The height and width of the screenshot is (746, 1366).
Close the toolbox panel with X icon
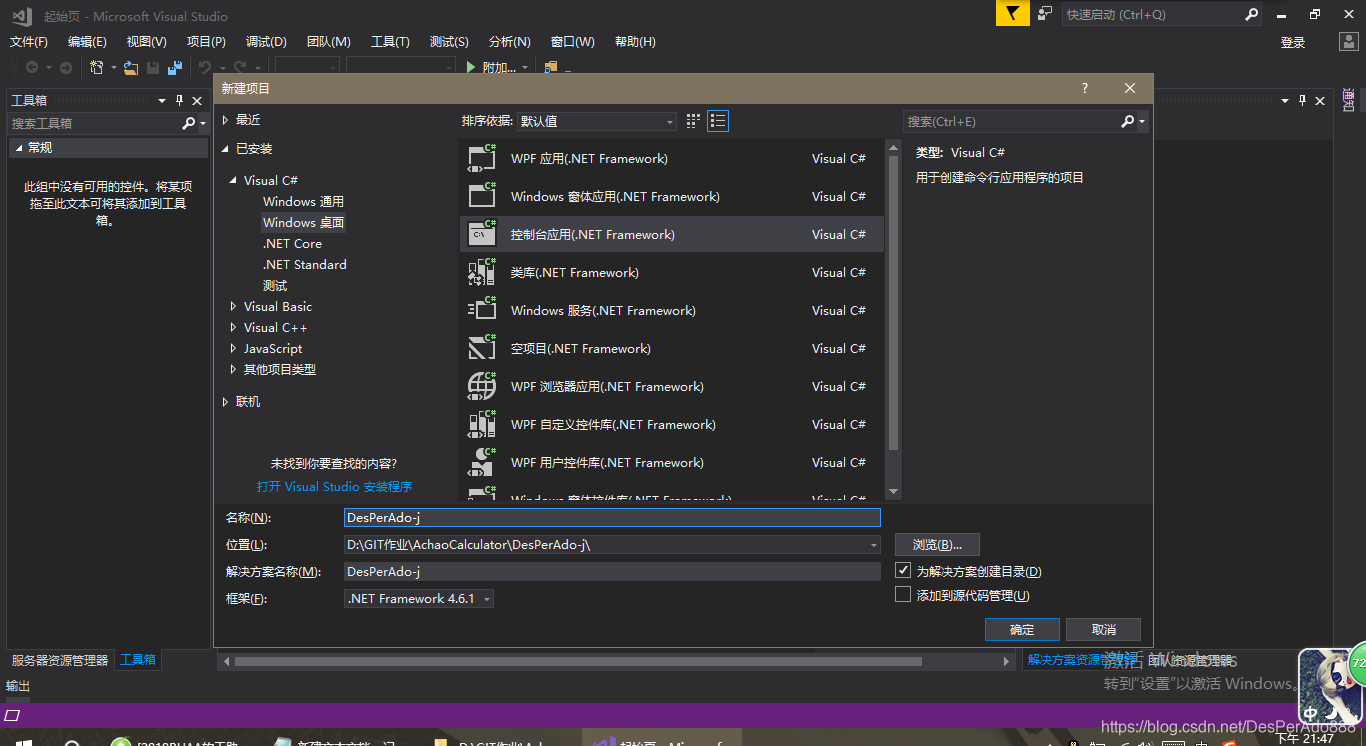[x=198, y=100]
